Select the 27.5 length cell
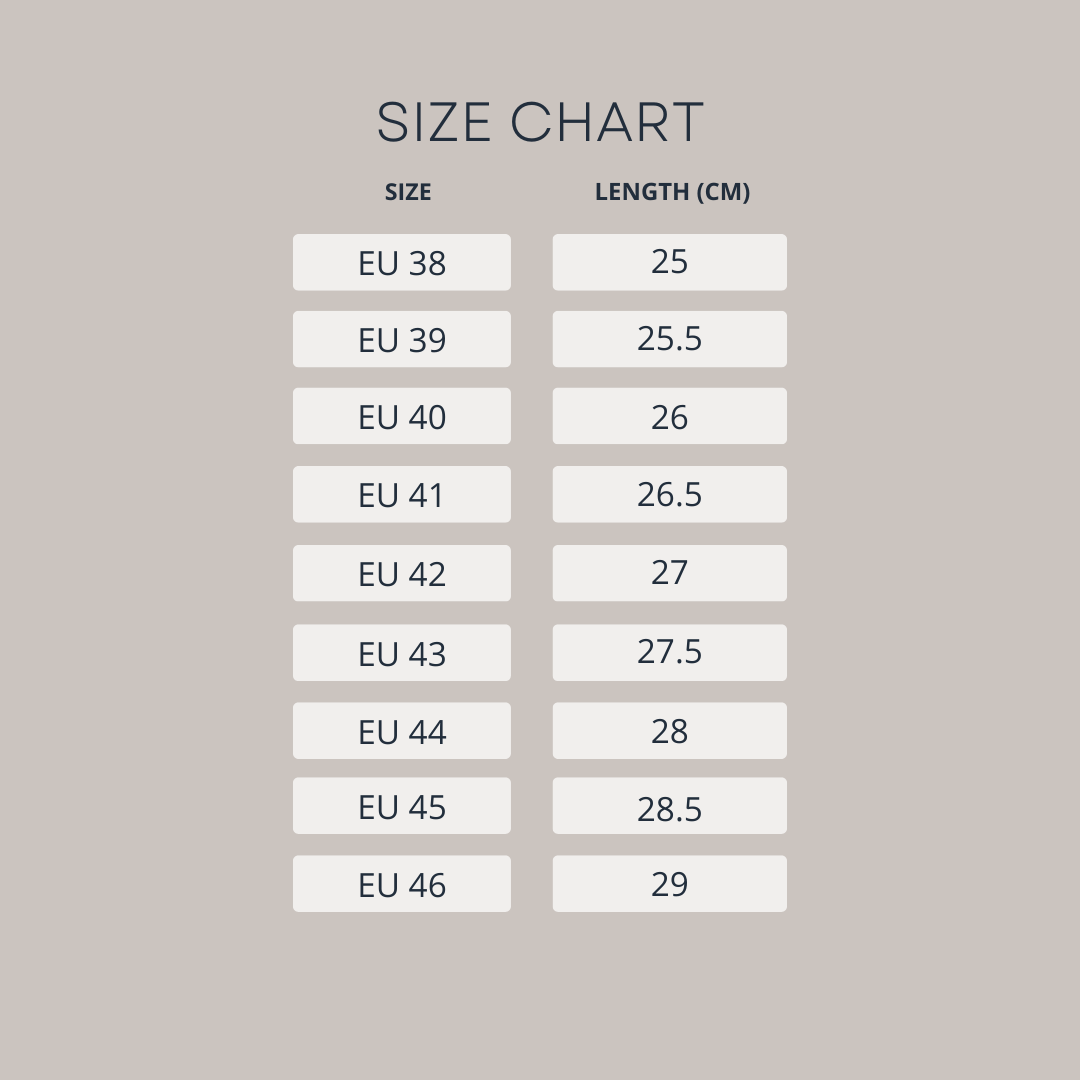Viewport: 1080px width, 1080px height. (x=669, y=653)
